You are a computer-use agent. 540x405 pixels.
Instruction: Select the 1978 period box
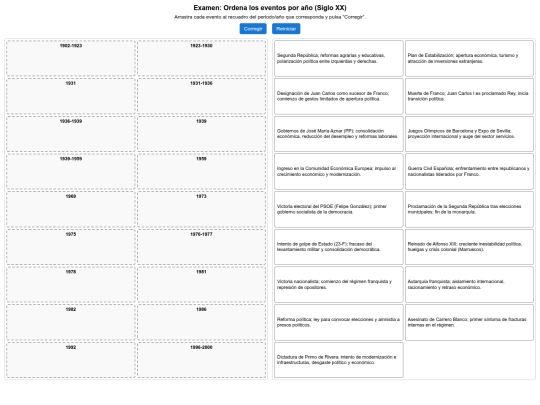pos(71,285)
